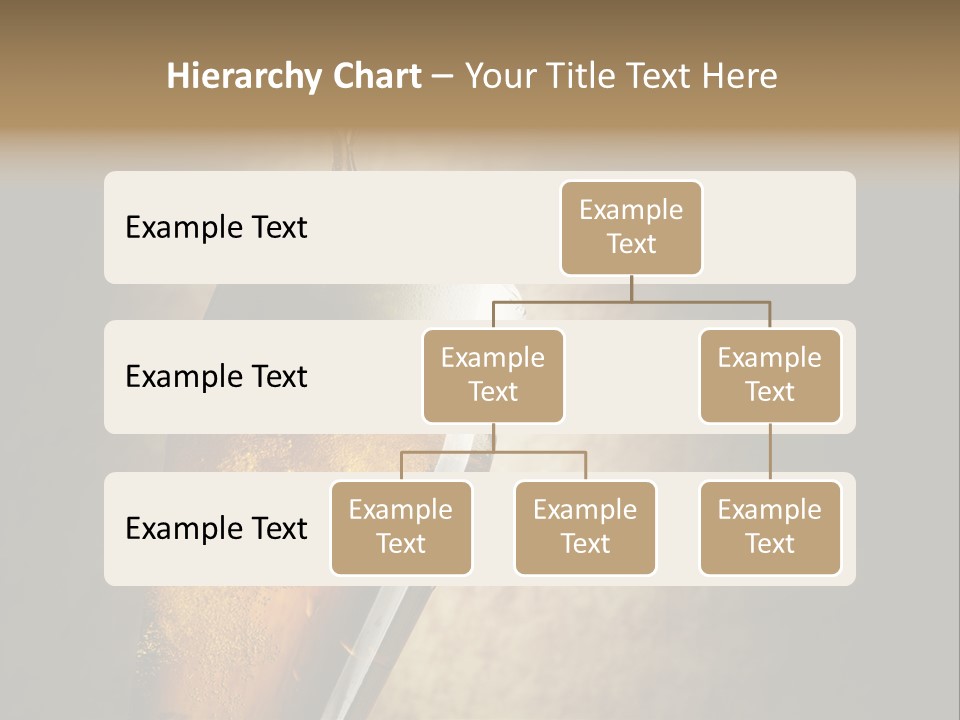This screenshot has height=720, width=960.
Task: Click the "Example Text" label in the second row
Action: coord(216,377)
